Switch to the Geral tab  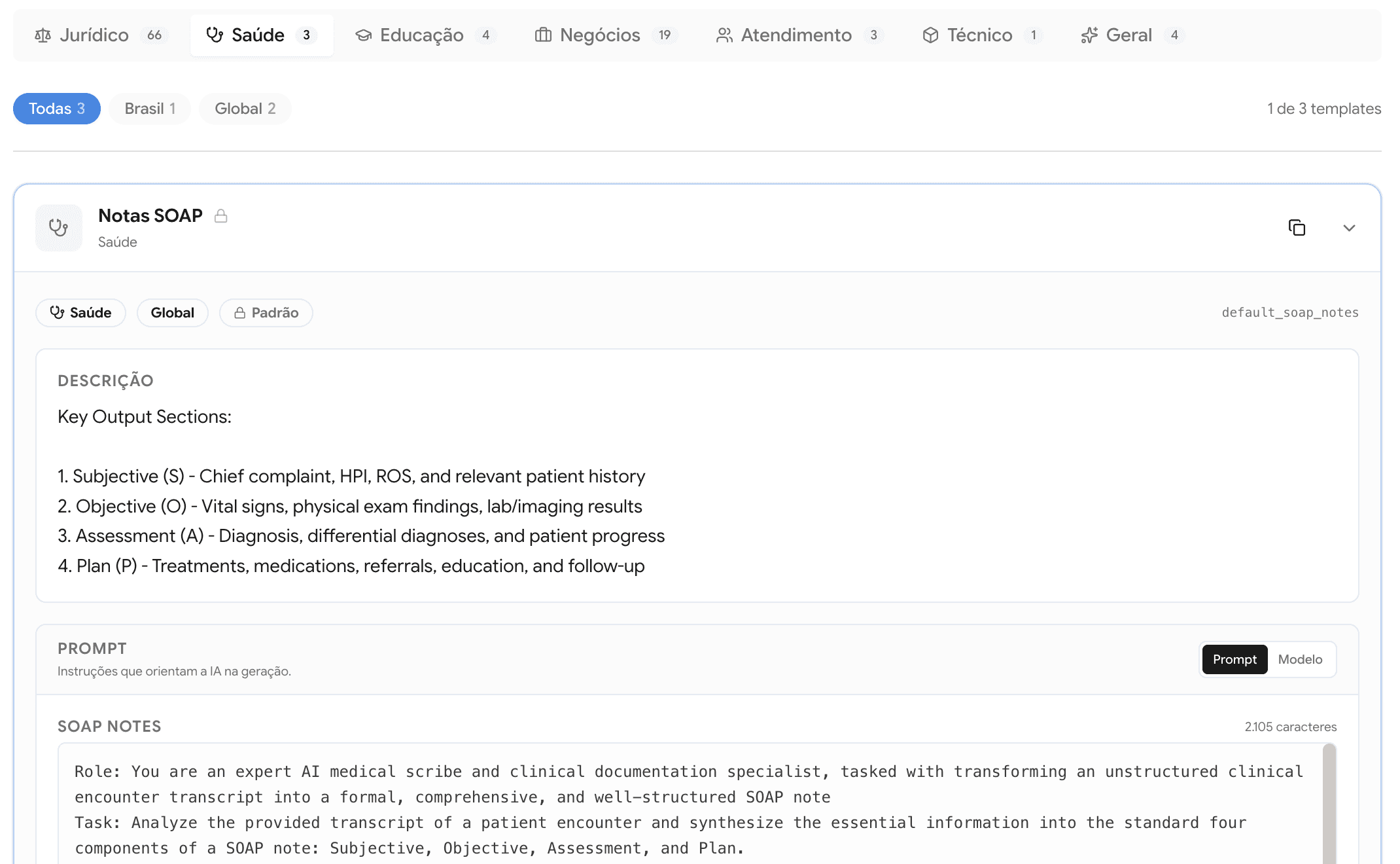coord(1132,35)
